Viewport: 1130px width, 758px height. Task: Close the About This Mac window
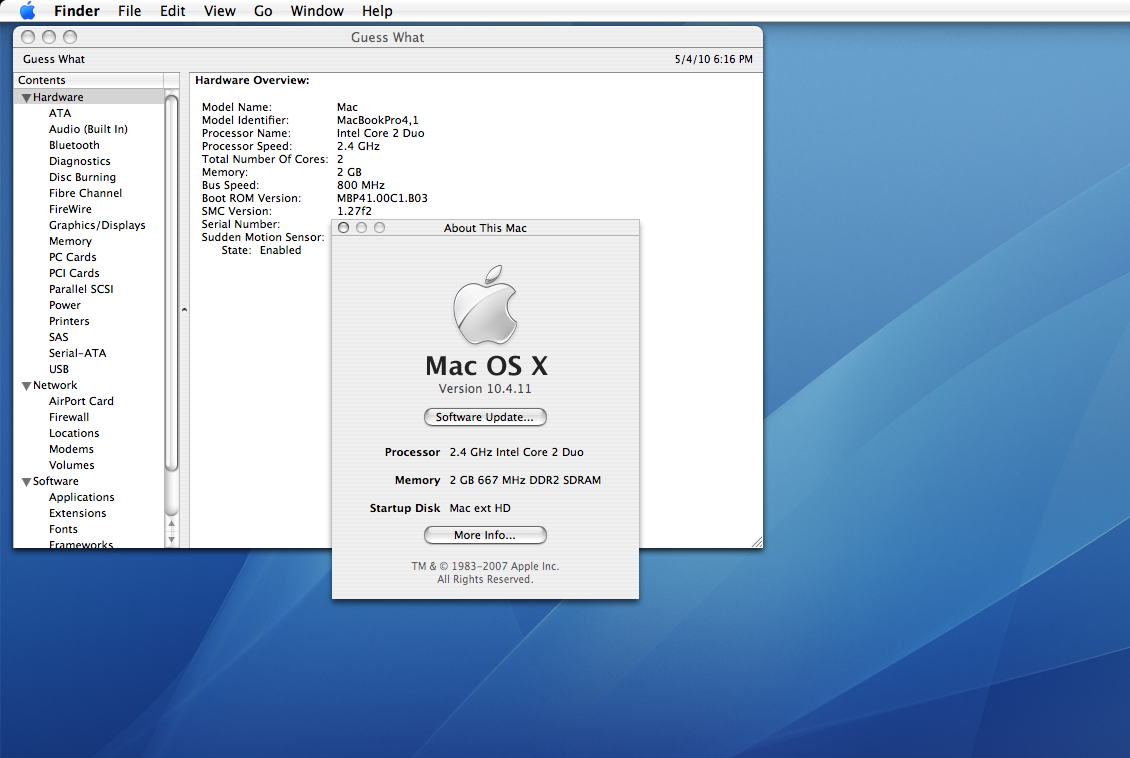click(x=344, y=228)
